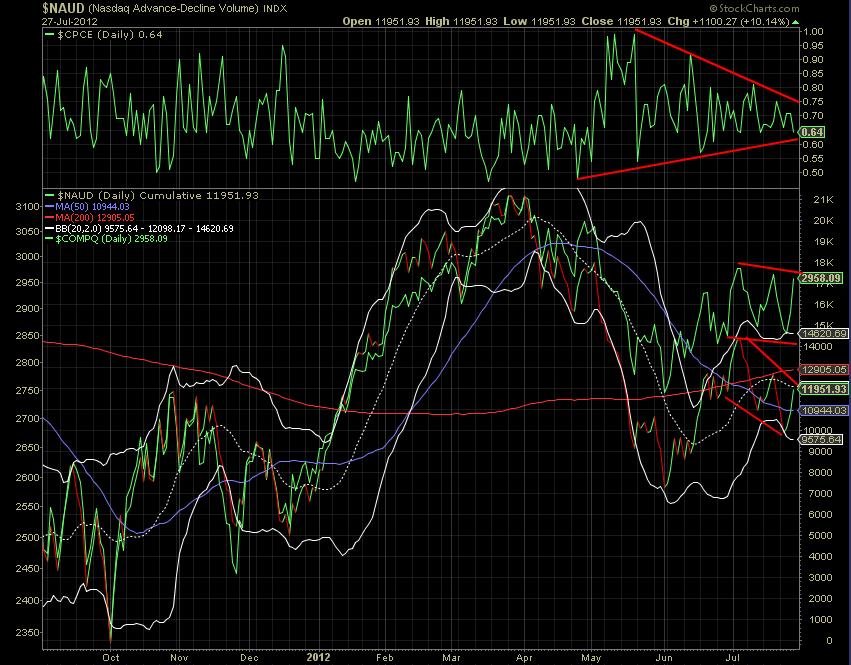Image resolution: width=851 pixels, height=665 pixels.
Task: Click the 1.00 tick on the $CPCE axis
Action: (813, 31)
